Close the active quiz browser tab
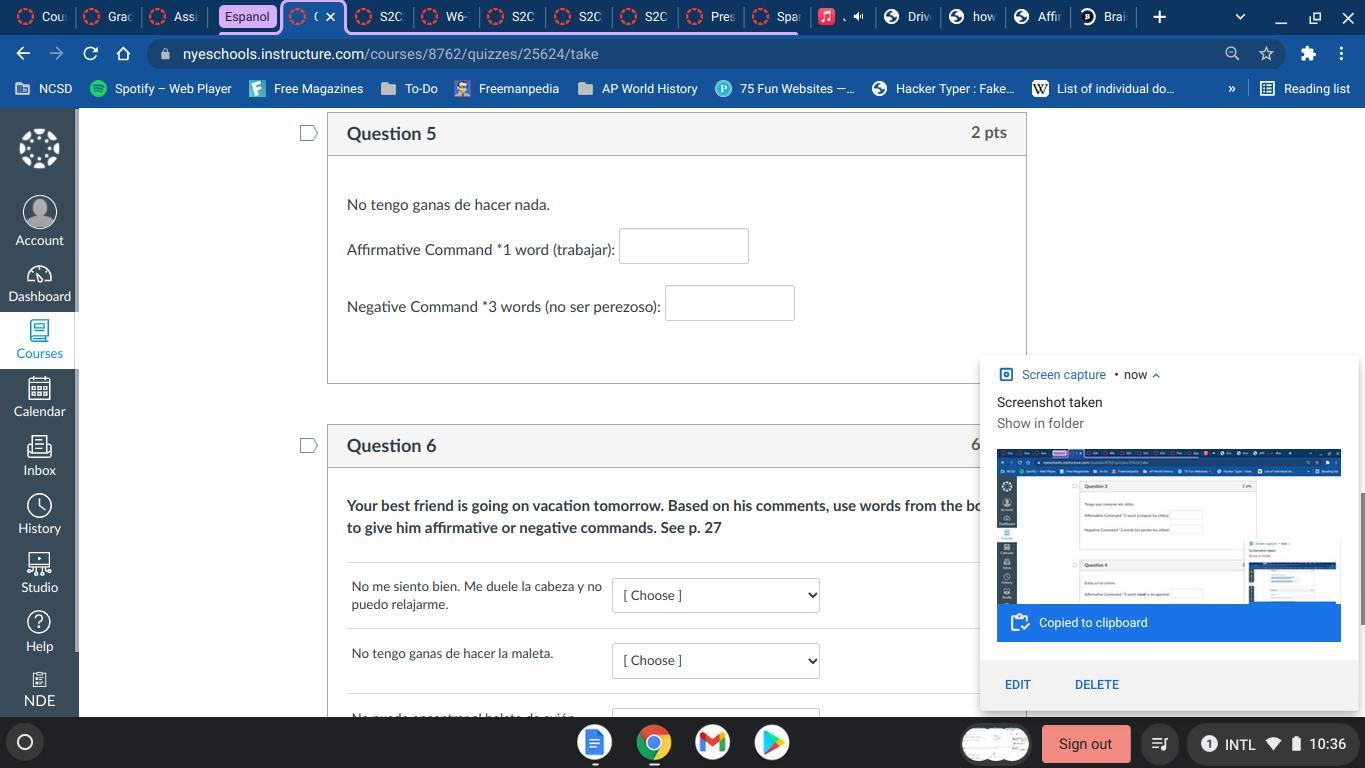Screen dimensions: 1365x768 [x=331, y=17]
